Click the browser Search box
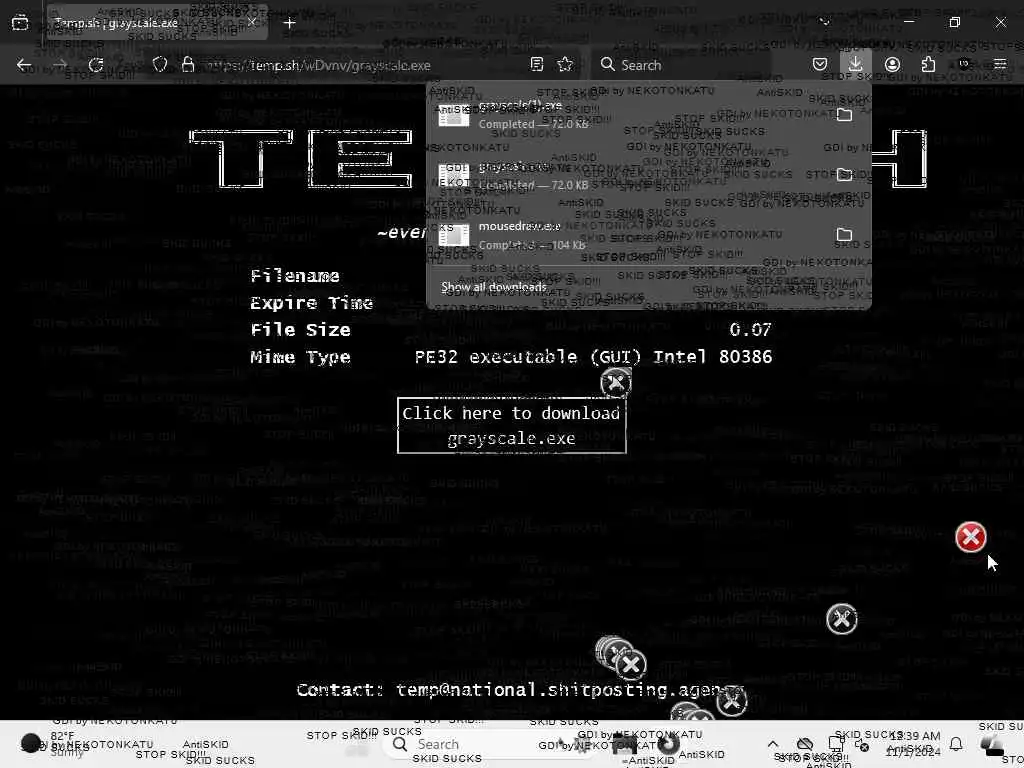 tap(679, 65)
